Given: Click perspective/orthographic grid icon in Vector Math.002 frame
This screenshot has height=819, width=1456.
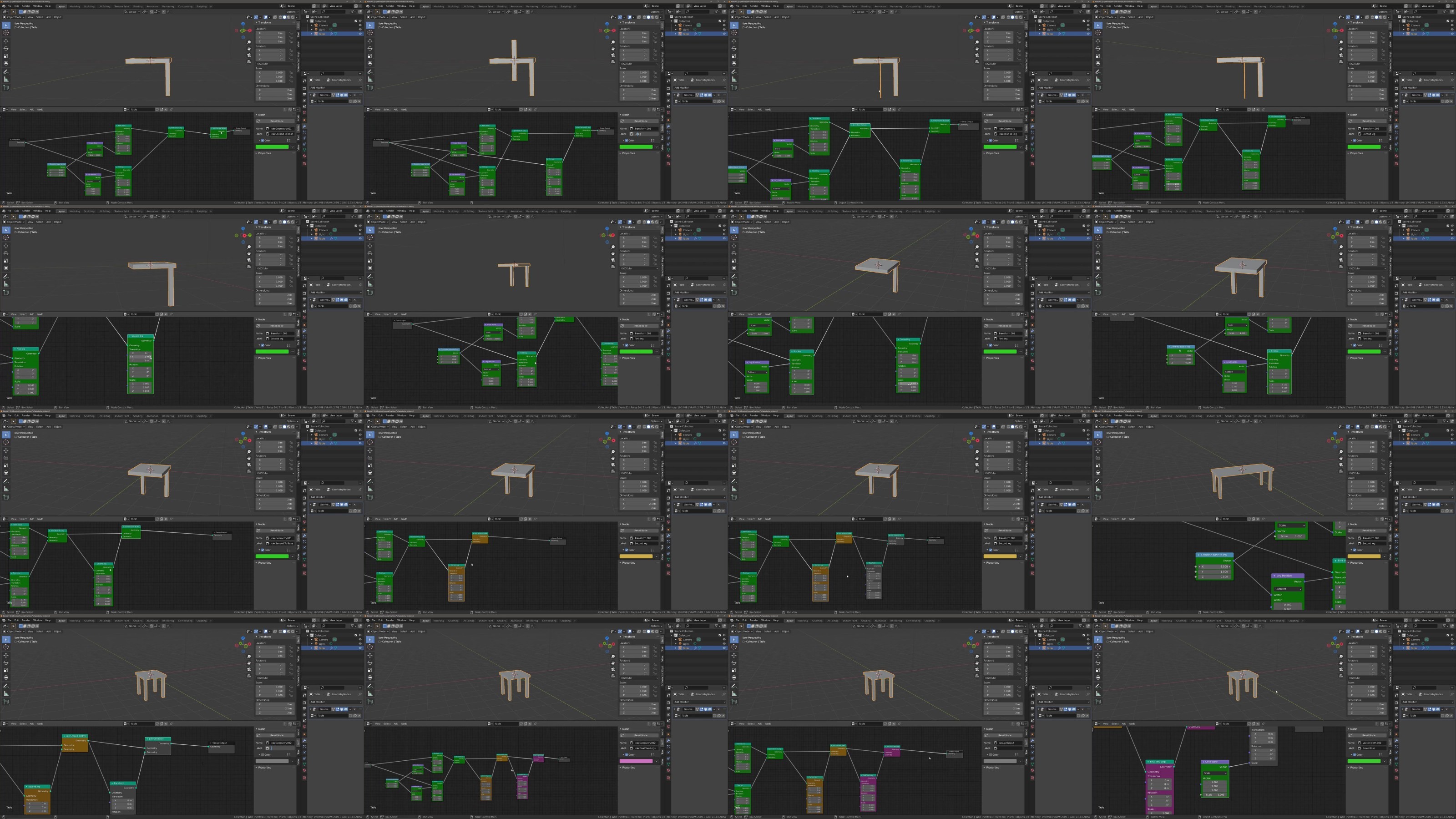Looking at the screenshot, I should tap(1341, 675).
